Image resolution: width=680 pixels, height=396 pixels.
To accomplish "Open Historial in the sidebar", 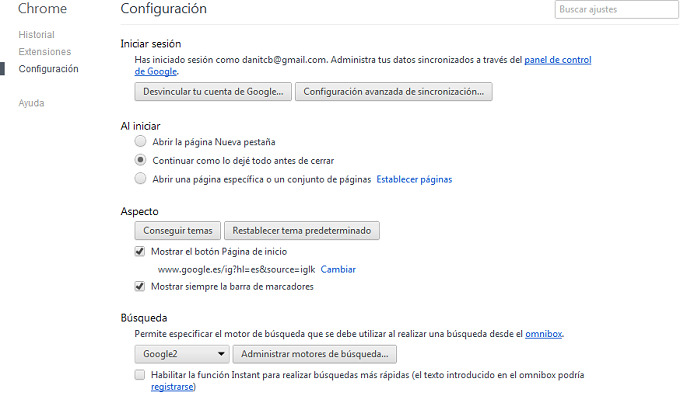I will [36, 35].
